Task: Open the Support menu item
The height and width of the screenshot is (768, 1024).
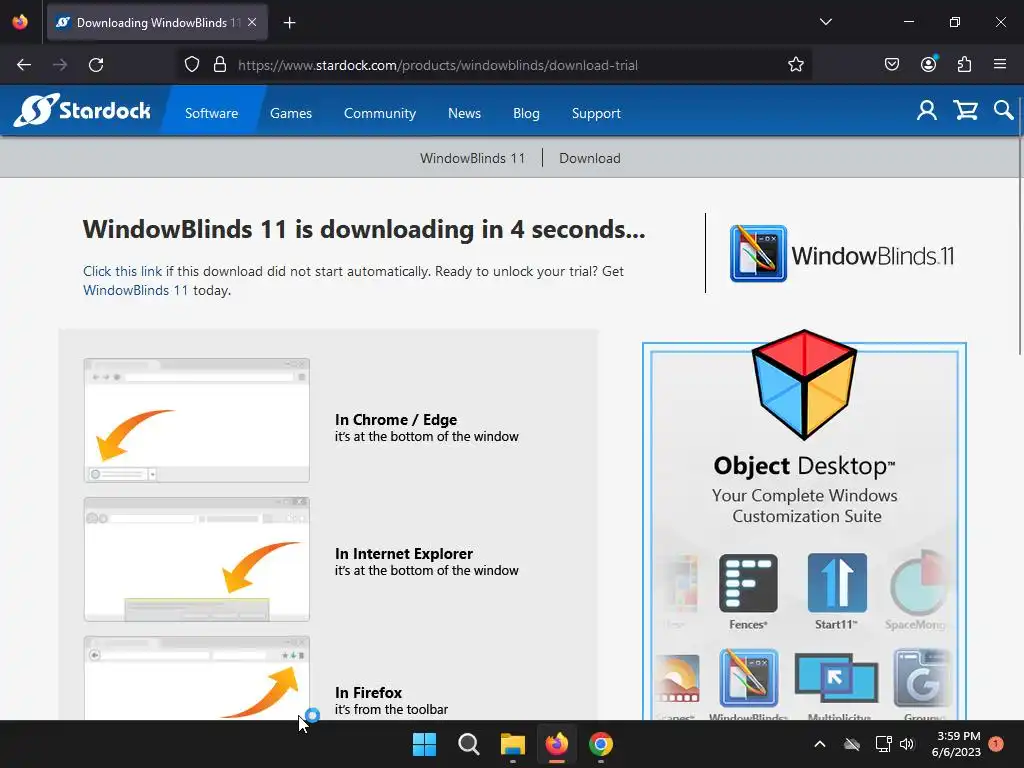Action: tap(596, 113)
